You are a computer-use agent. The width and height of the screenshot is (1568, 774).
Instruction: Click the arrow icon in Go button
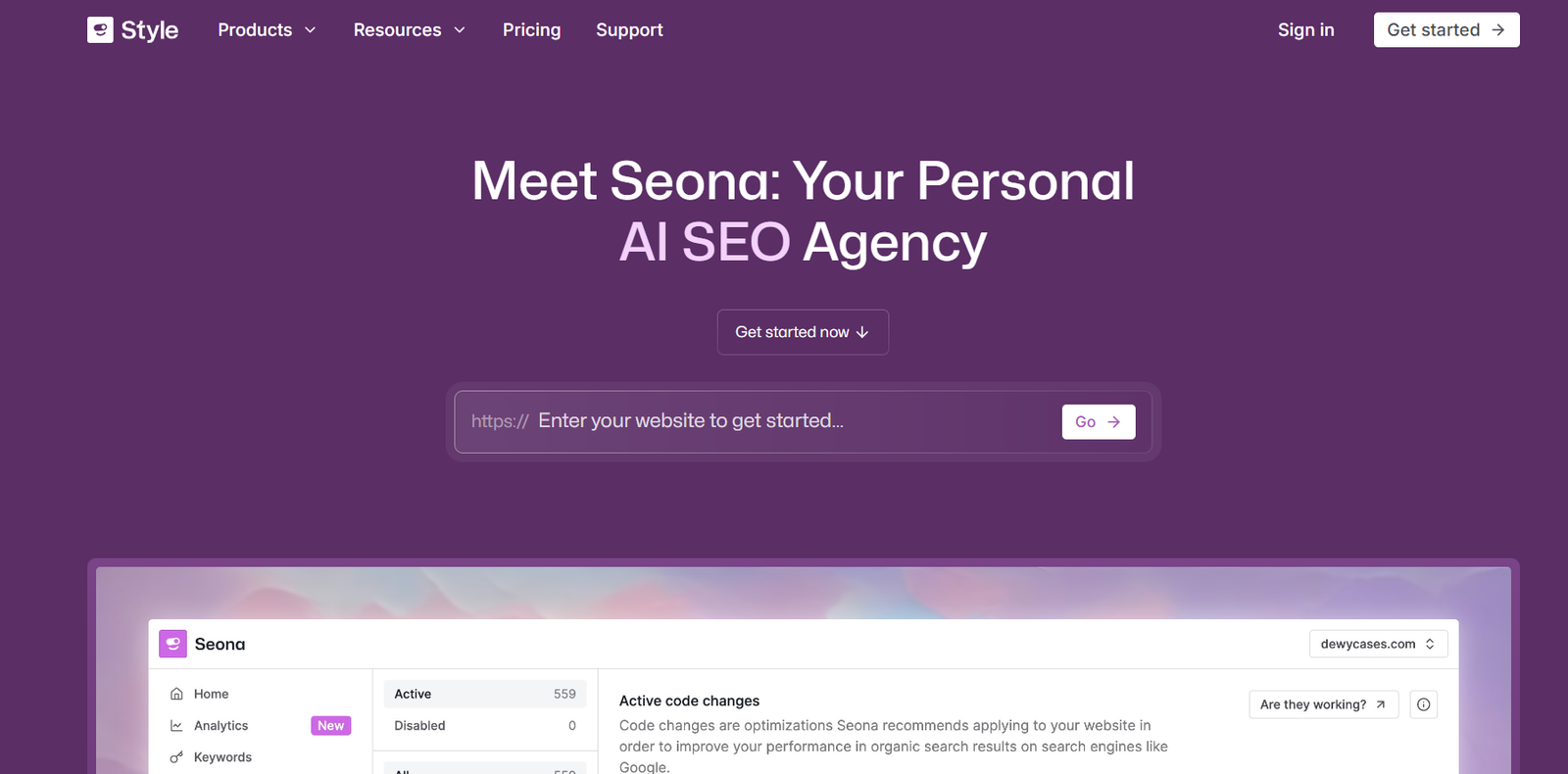tap(1113, 422)
